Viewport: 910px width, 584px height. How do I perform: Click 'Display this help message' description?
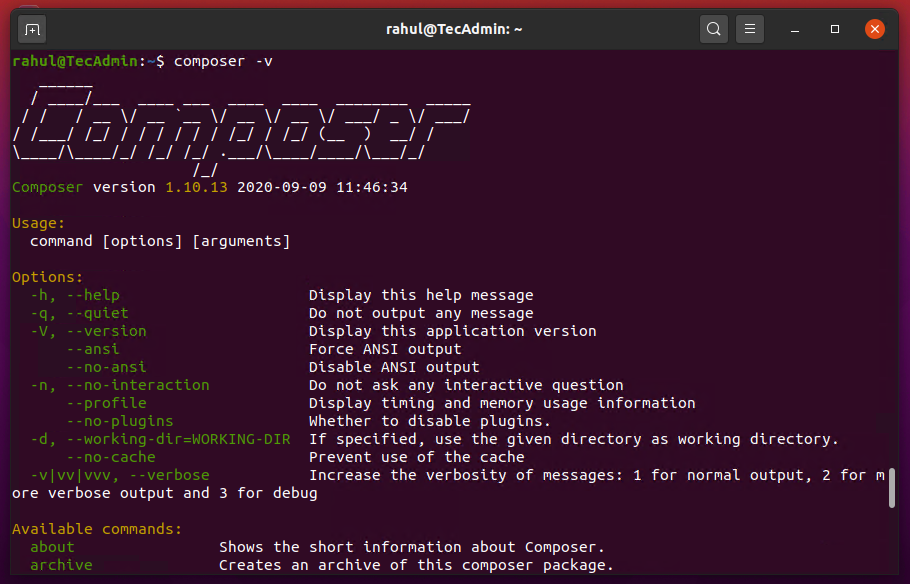tap(421, 295)
